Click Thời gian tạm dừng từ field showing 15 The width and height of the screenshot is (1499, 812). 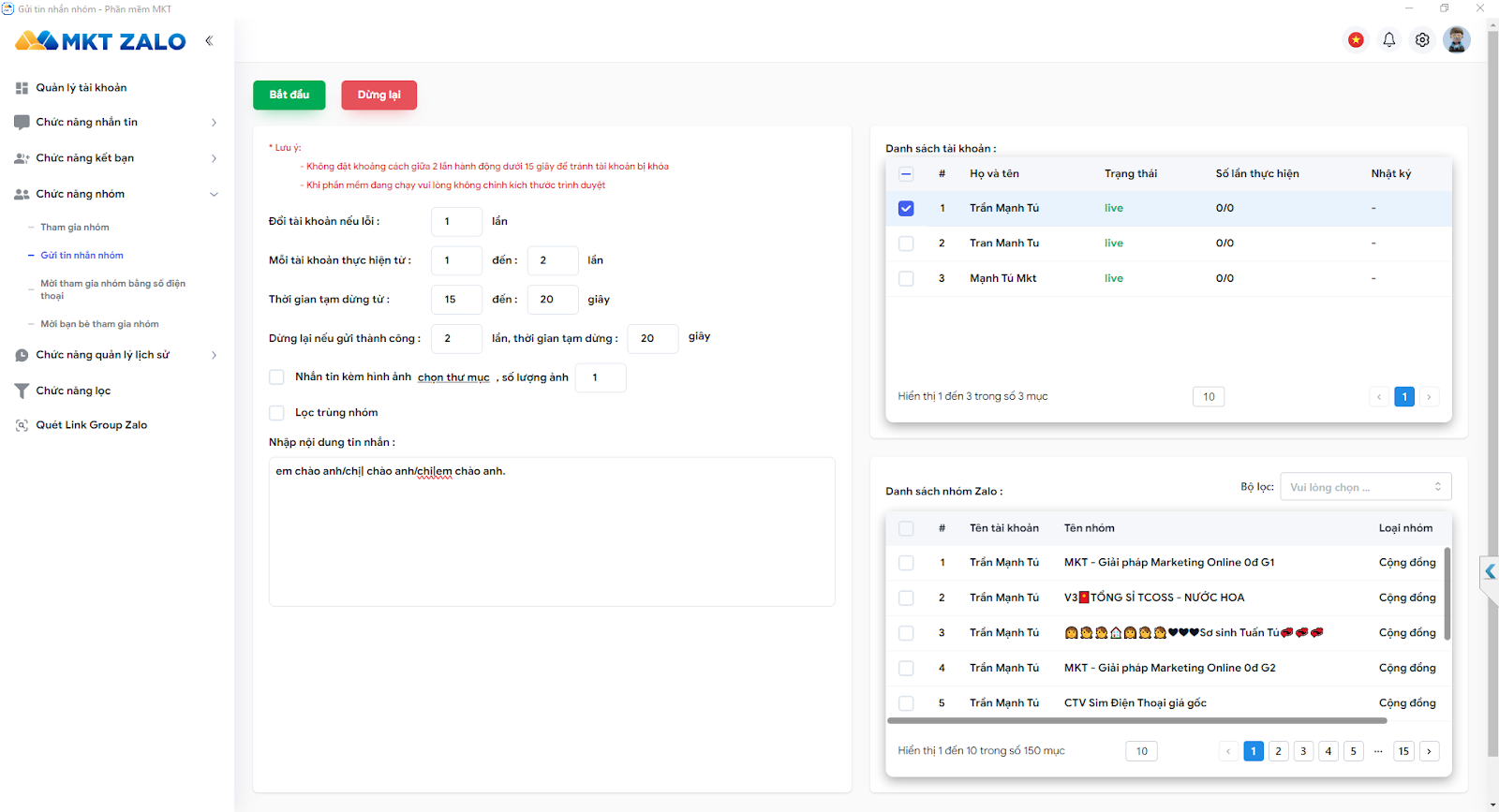coord(456,300)
